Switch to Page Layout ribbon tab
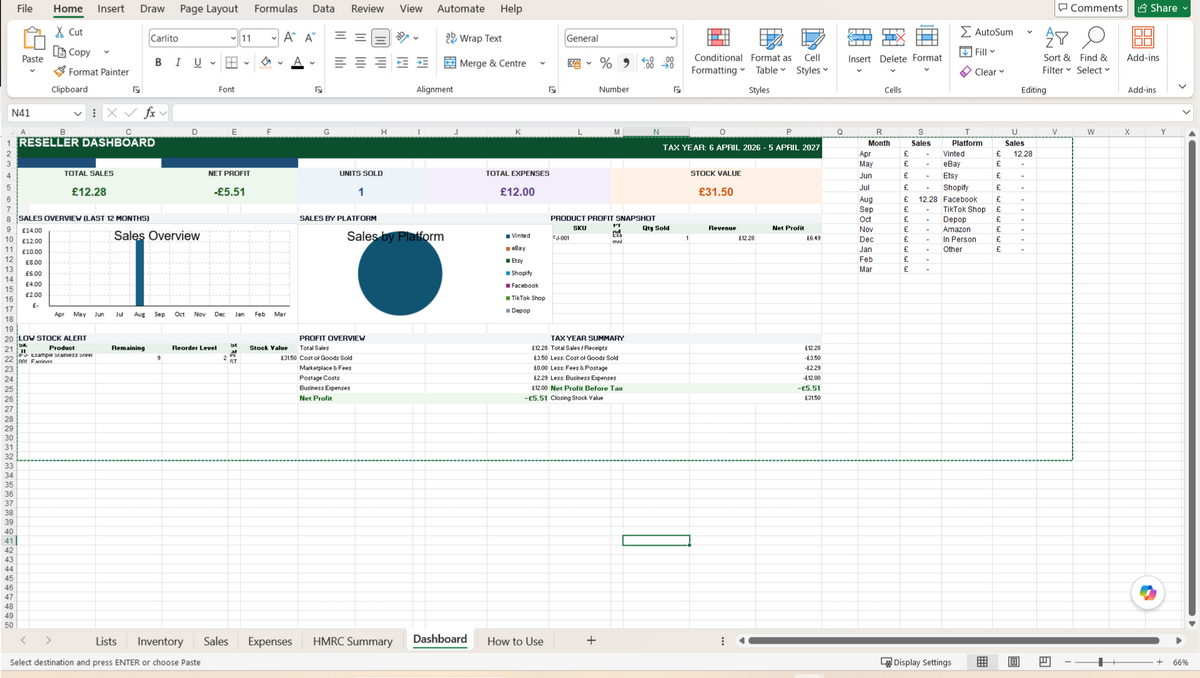The width and height of the screenshot is (1200, 678). [209, 9]
